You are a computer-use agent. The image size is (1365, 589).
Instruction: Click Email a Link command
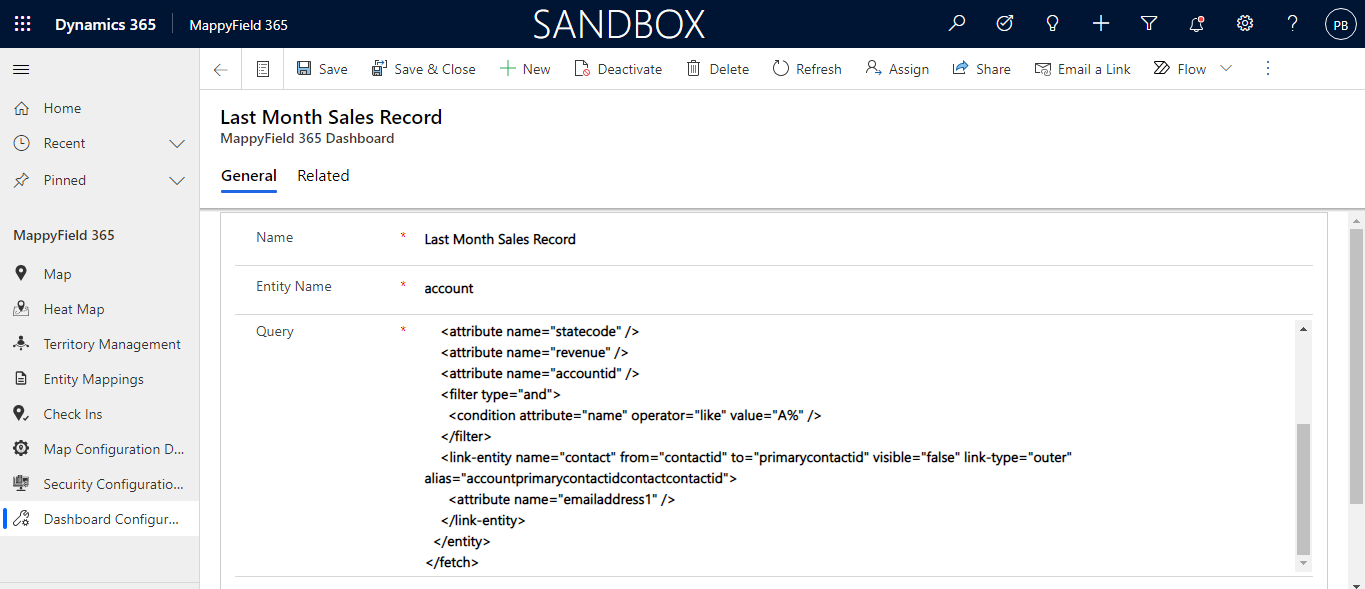tap(1082, 69)
